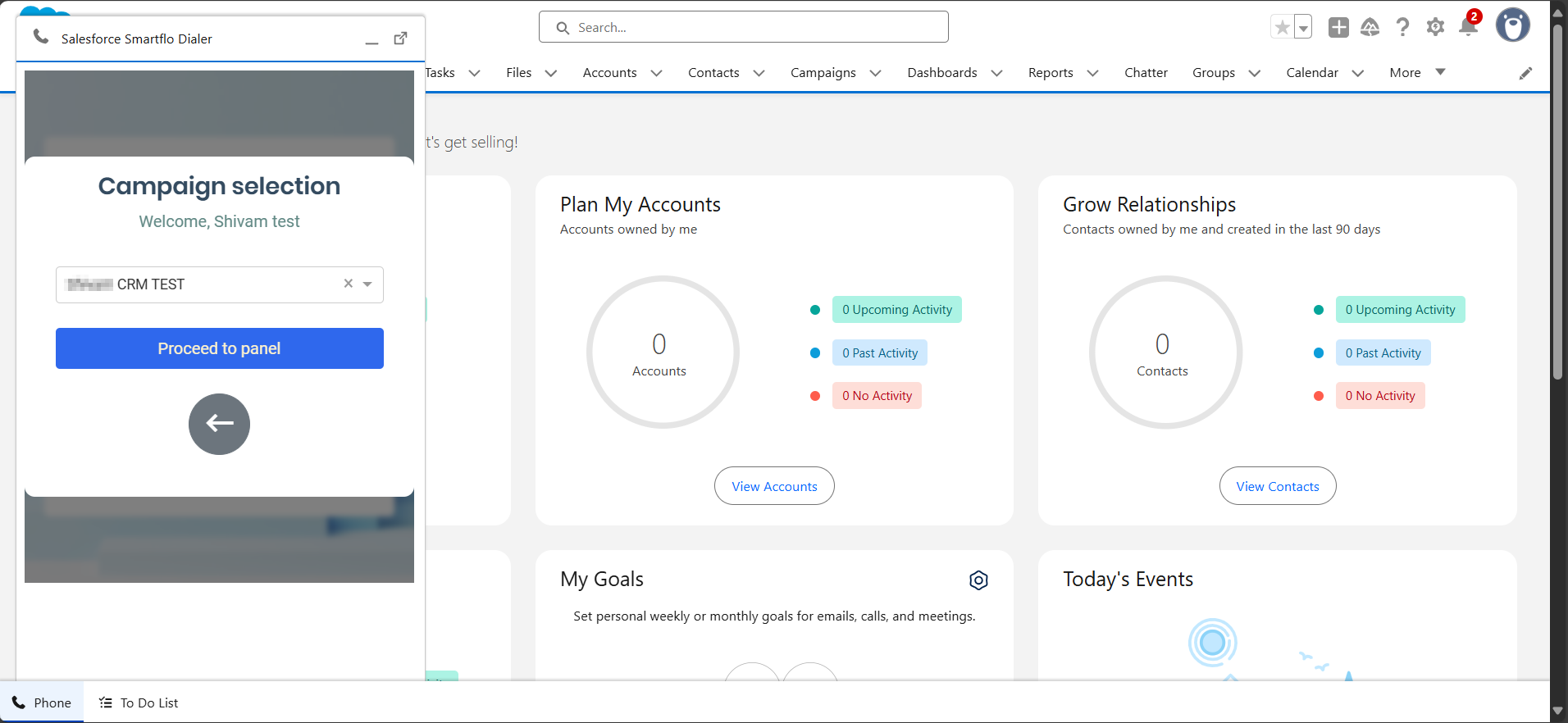Click the Campaign selection heading
1568x723 pixels.
[219, 186]
